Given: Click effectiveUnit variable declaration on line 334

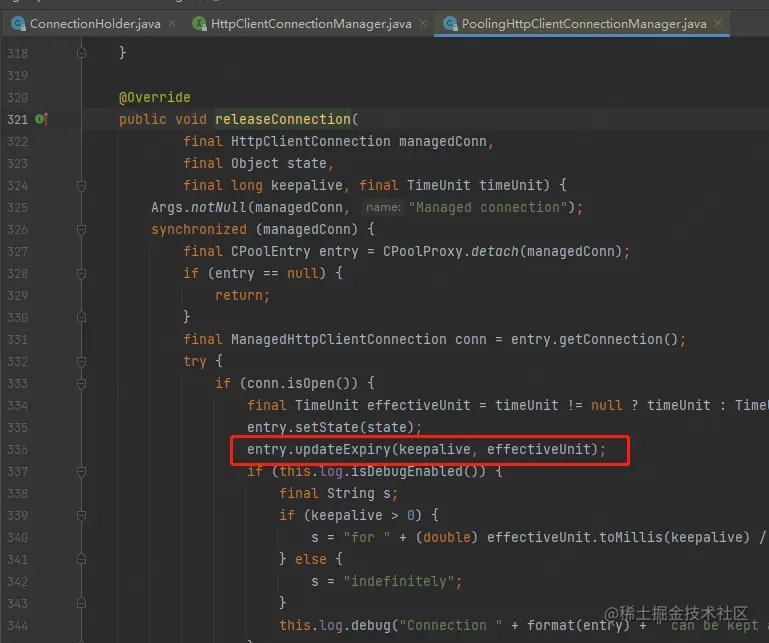Looking at the screenshot, I should [x=418, y=405].
